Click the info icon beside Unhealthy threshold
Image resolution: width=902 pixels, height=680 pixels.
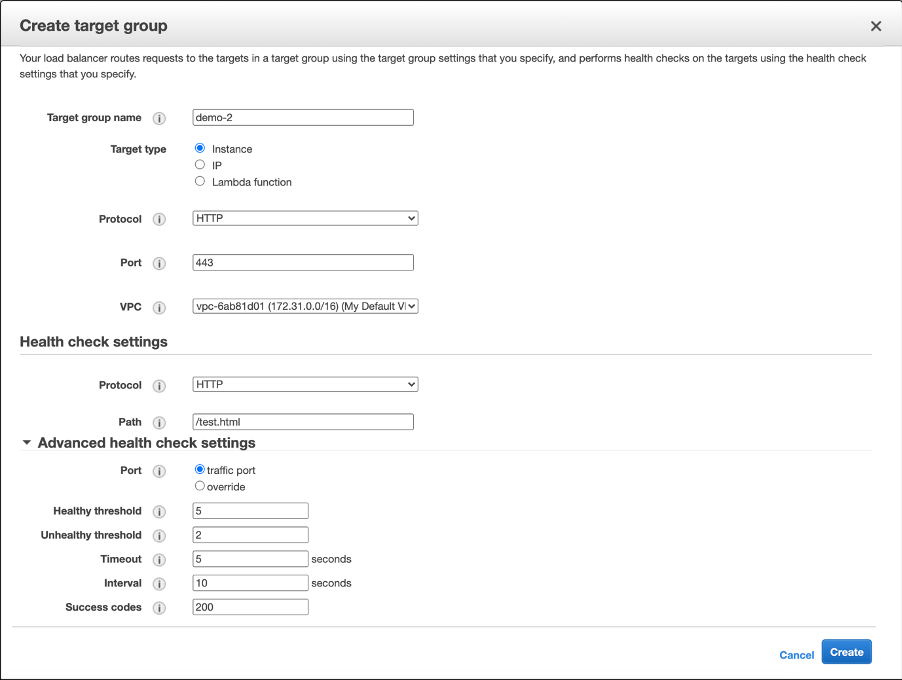[x=159, y=535]
